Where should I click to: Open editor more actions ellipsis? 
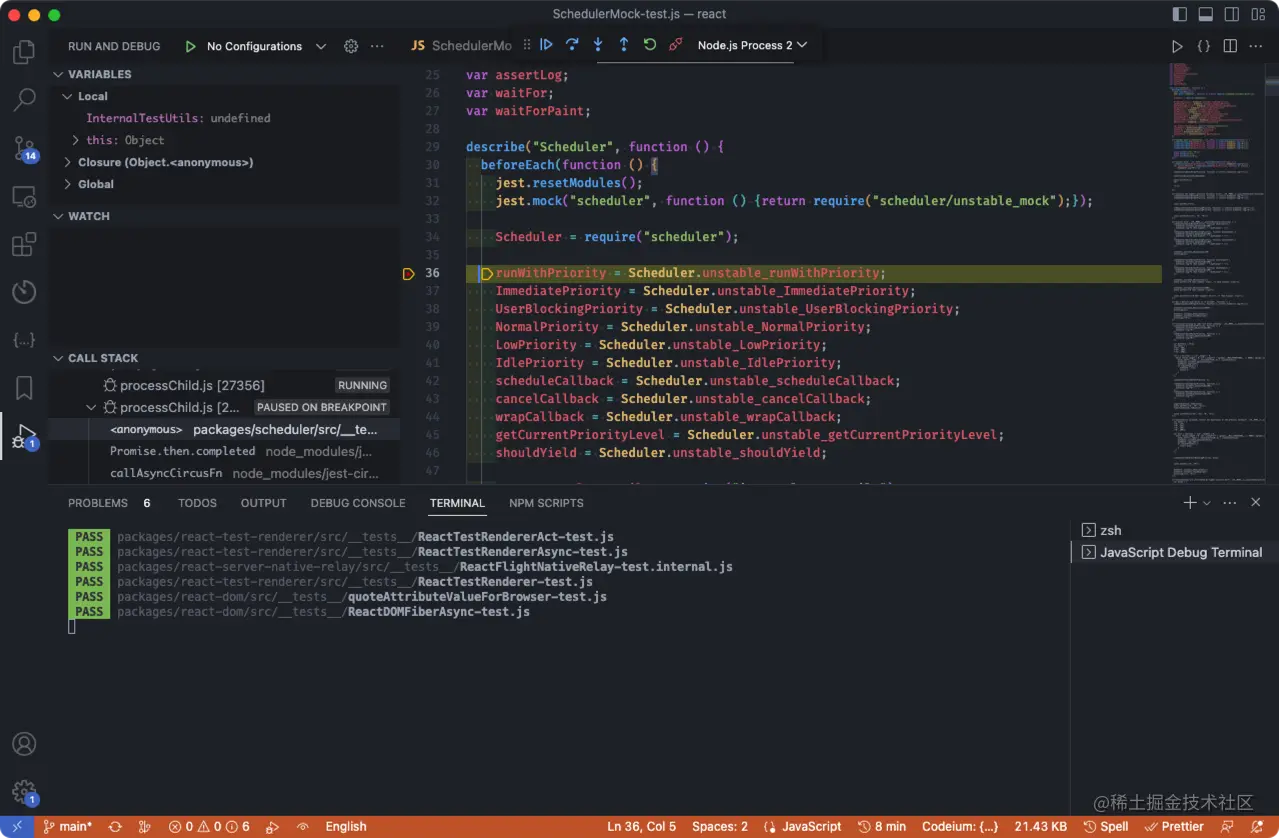[1256, 46]
